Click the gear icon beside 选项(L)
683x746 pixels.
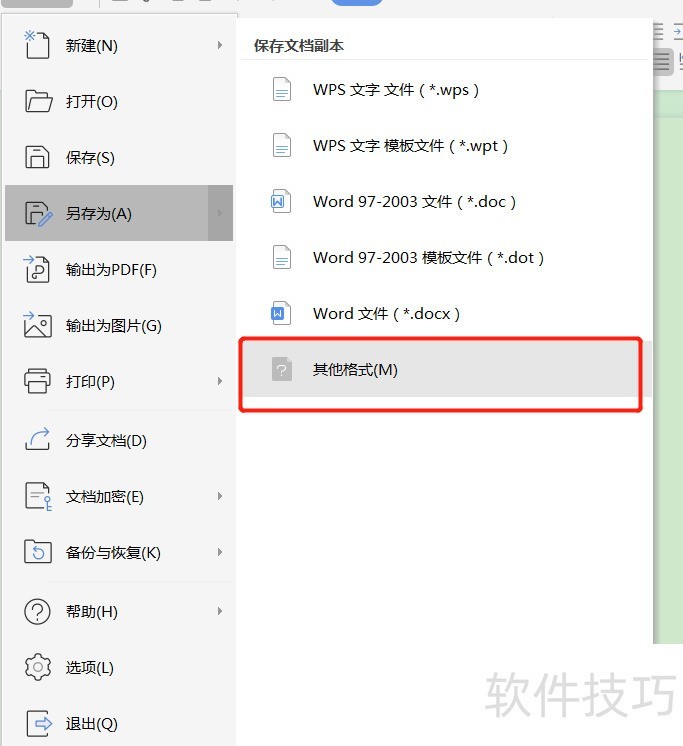(38, 667)
